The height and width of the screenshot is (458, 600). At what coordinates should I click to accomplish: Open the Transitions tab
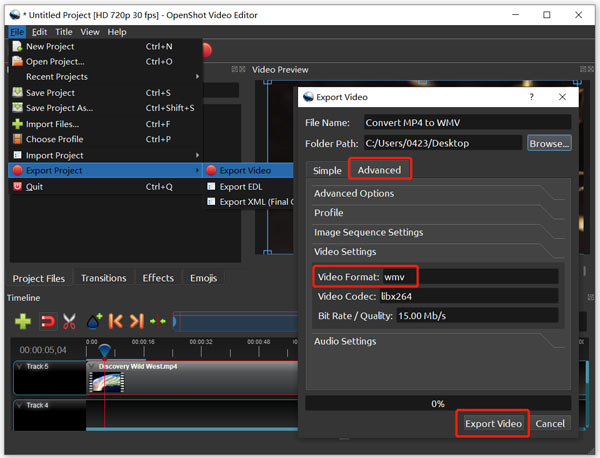[104, 278]
